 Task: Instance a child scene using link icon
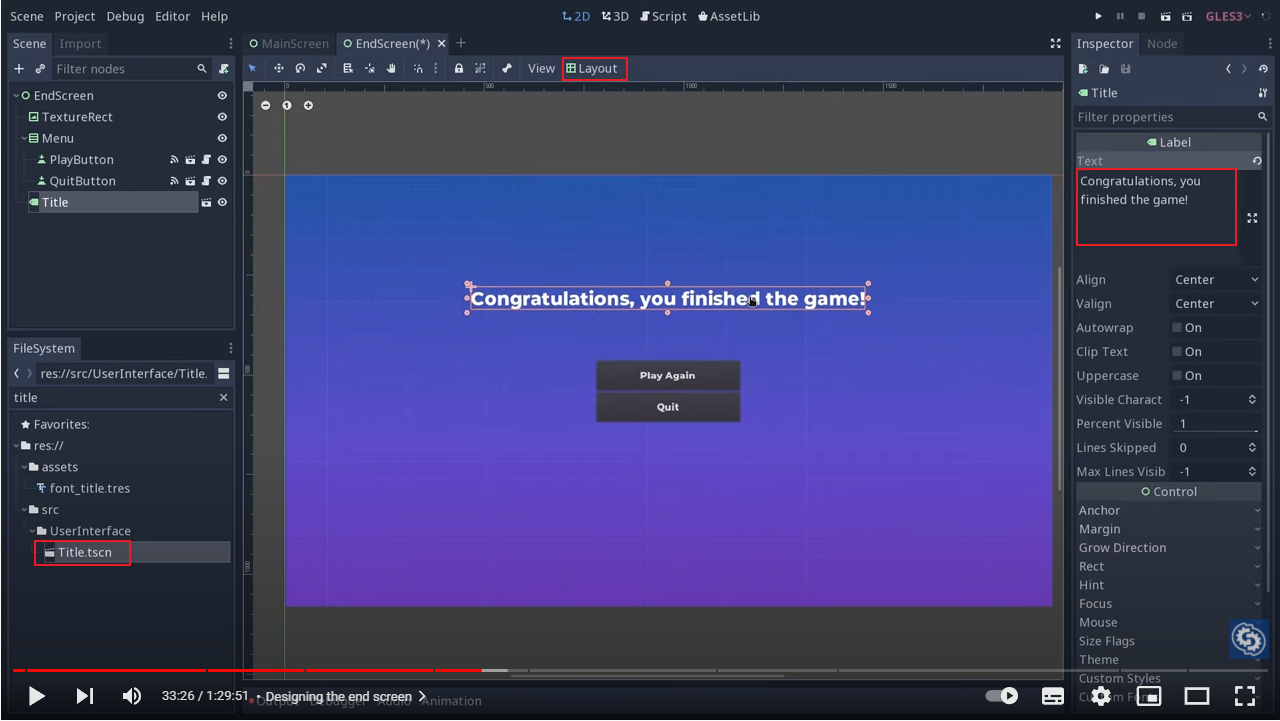(40, 69)
